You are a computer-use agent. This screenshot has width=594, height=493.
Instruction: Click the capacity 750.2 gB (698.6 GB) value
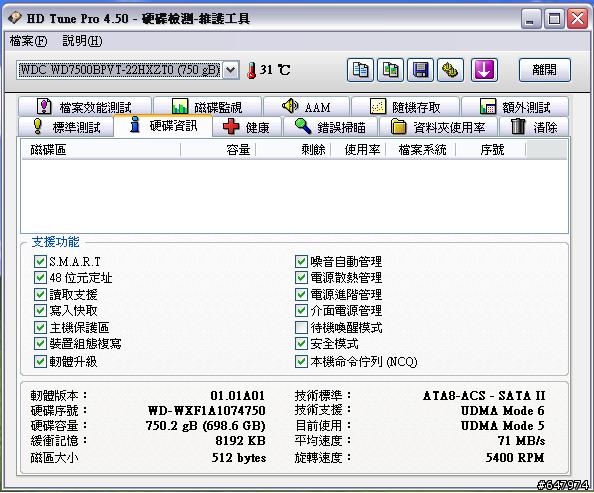(x=205, y=426)
